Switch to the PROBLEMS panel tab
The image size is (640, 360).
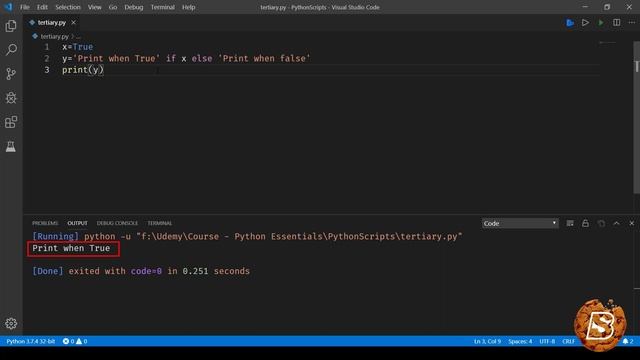[x=45, y=223]
